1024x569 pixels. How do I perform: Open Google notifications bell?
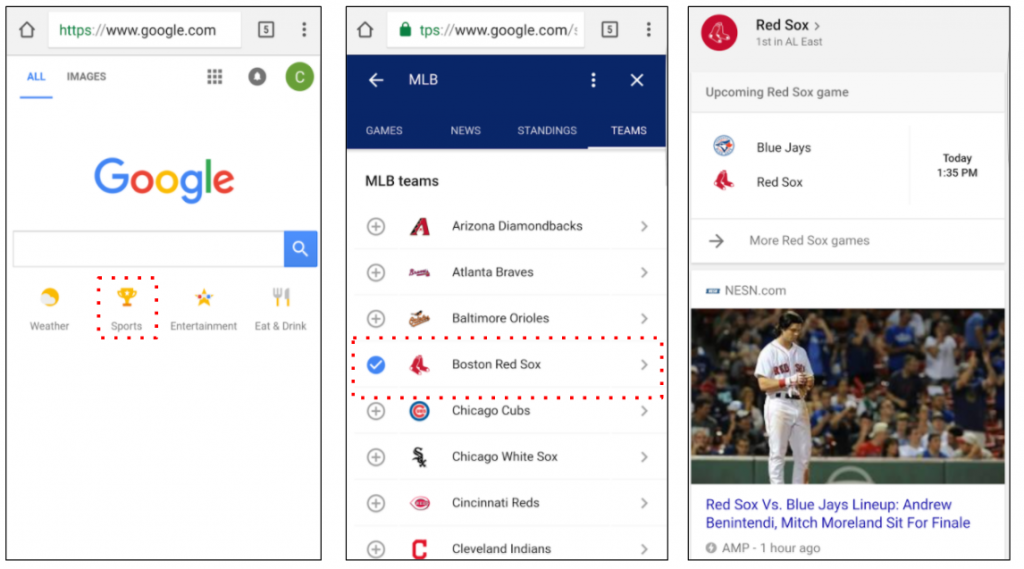257,76
